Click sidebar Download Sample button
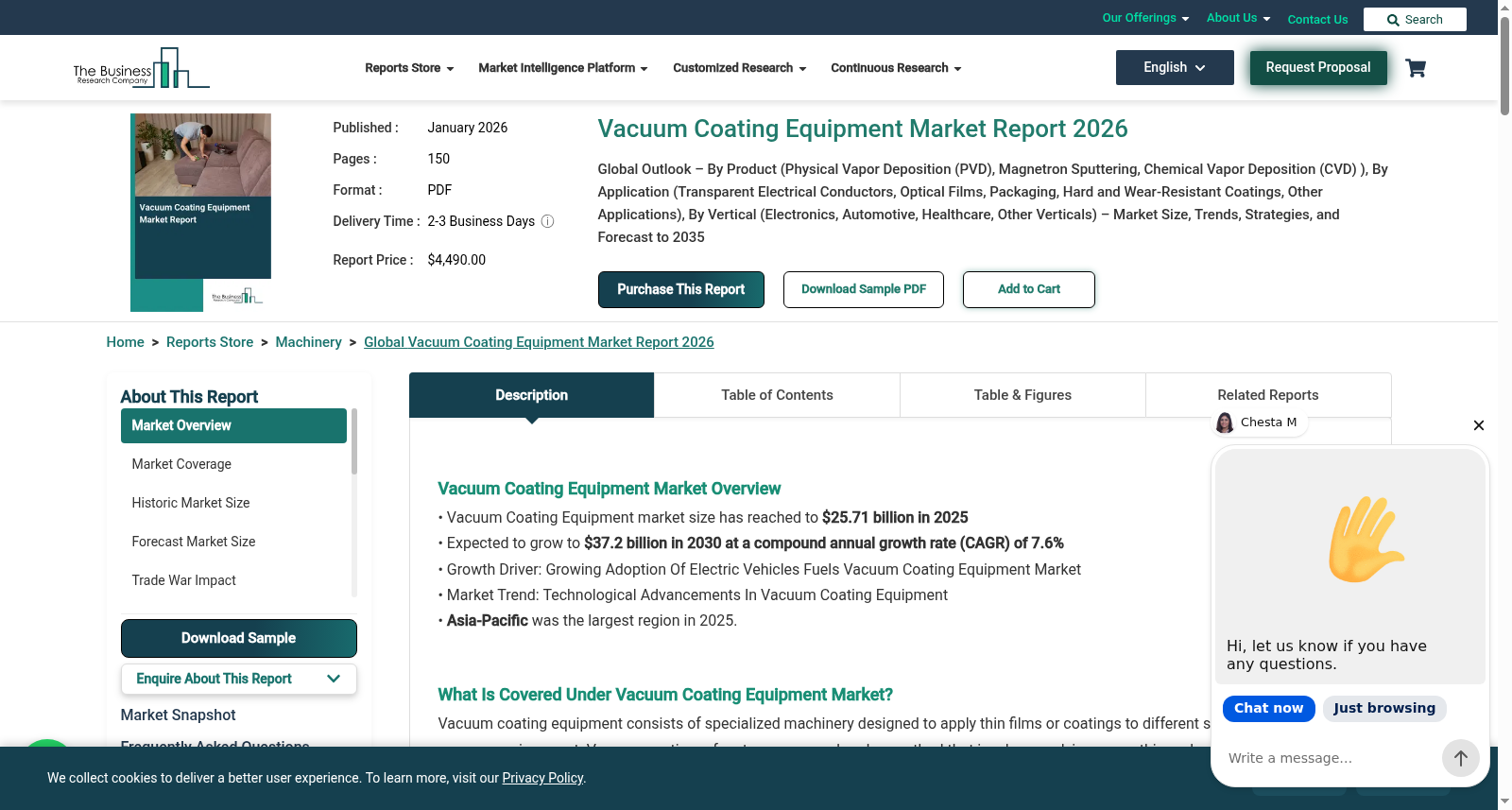 click(x=238, y=638)
